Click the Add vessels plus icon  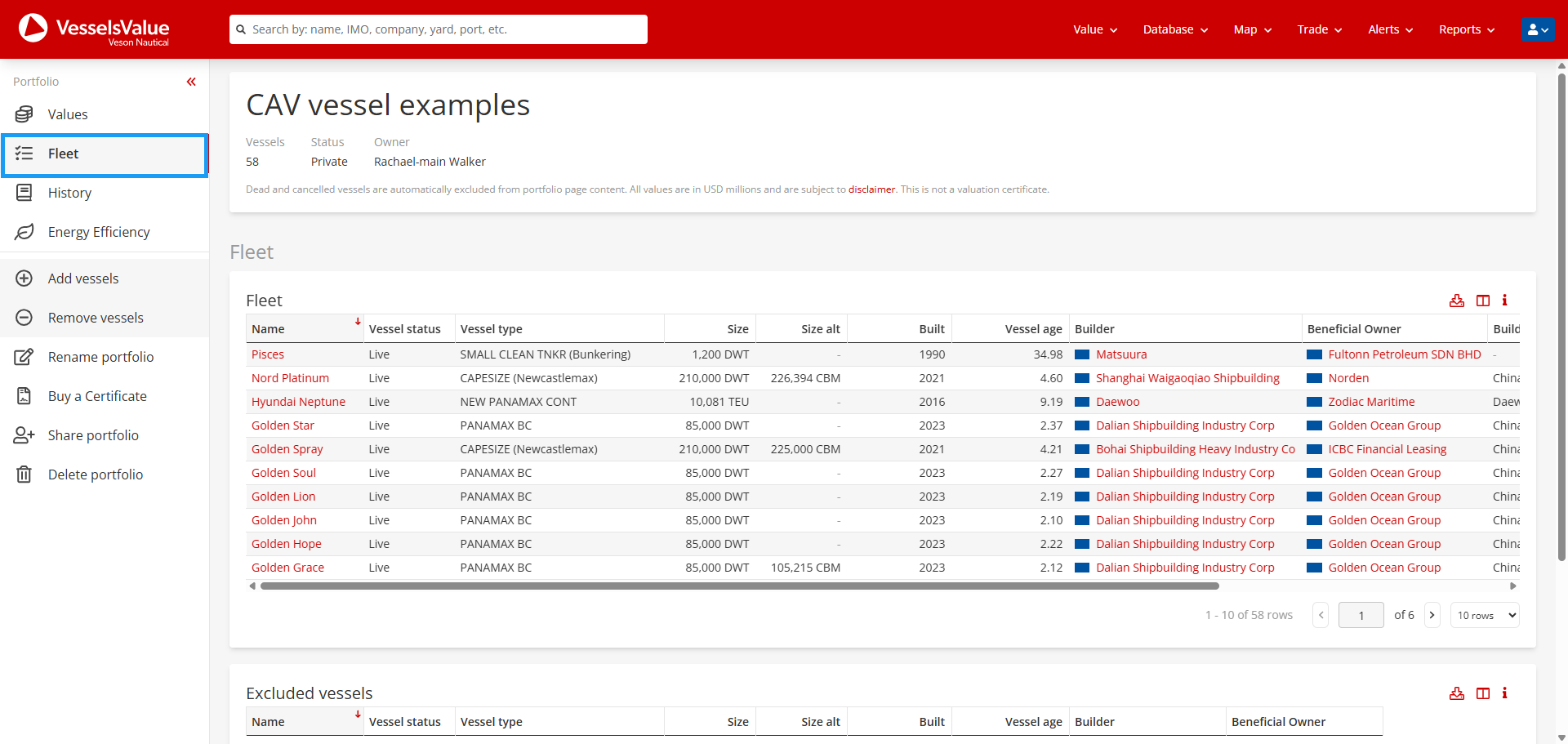click(24, 278)
